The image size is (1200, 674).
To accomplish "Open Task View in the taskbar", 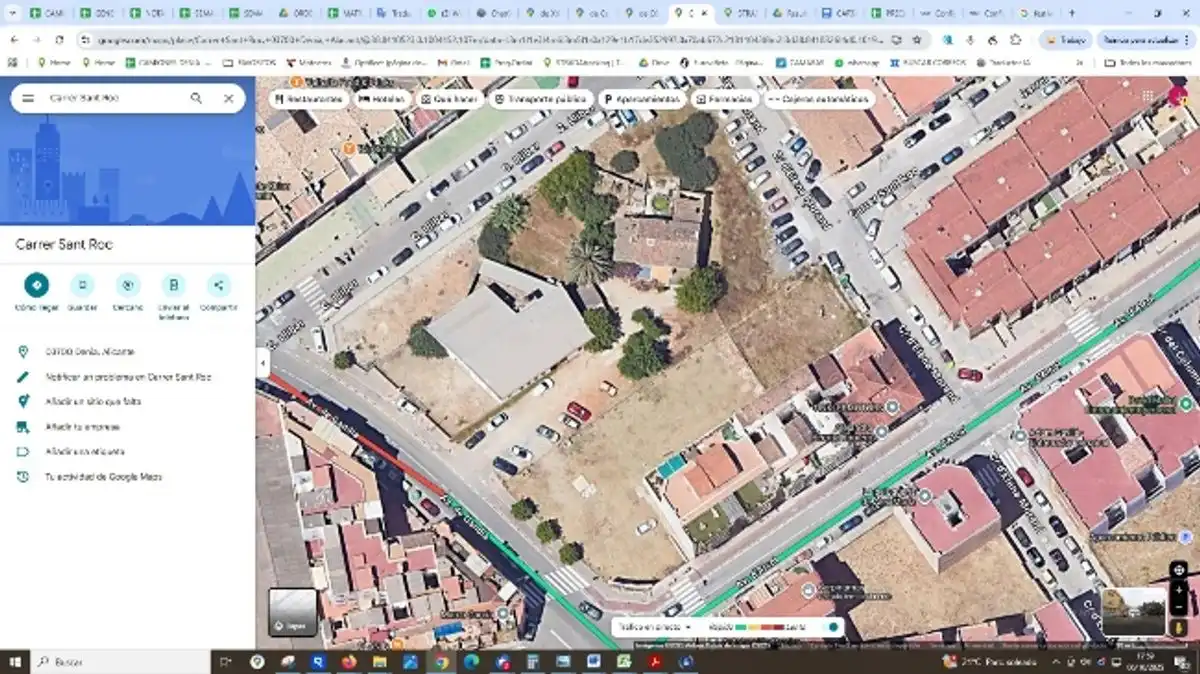I will [225, 662].
